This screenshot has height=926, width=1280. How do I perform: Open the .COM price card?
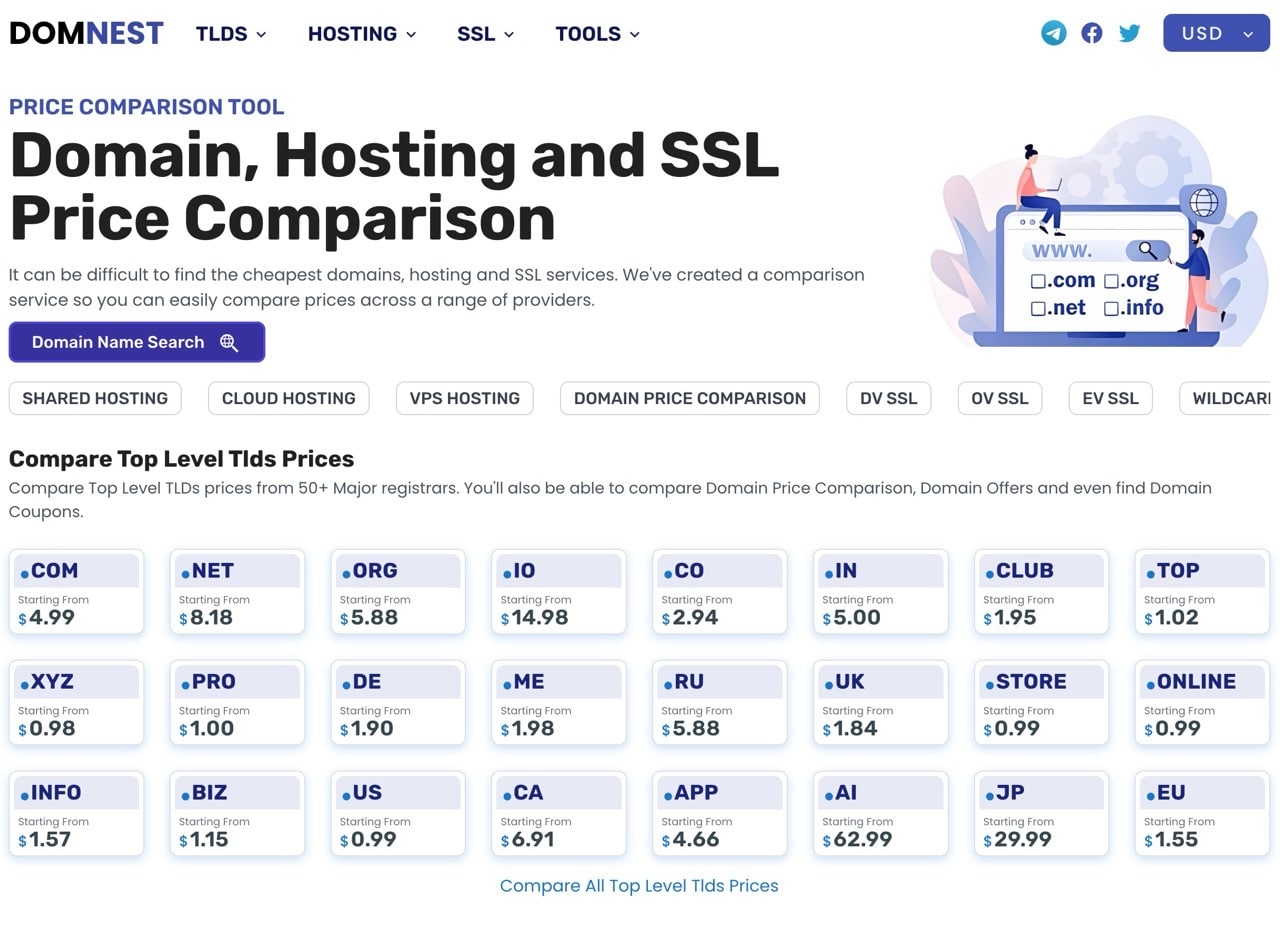point(76,592)
